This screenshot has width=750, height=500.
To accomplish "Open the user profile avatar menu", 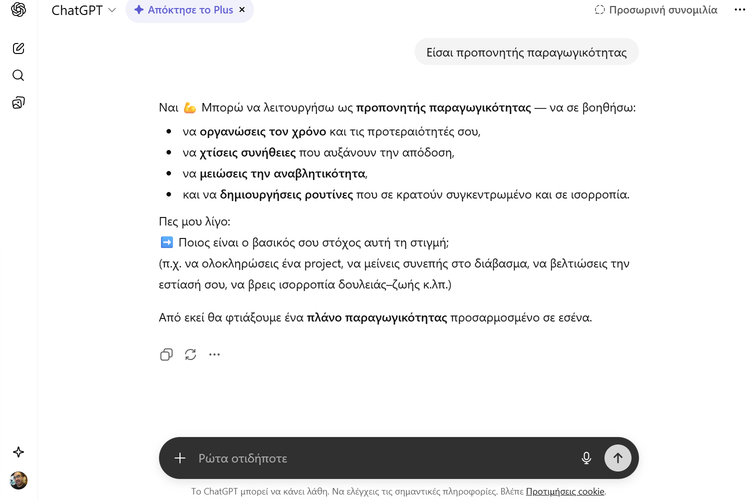I will point(18,480).
